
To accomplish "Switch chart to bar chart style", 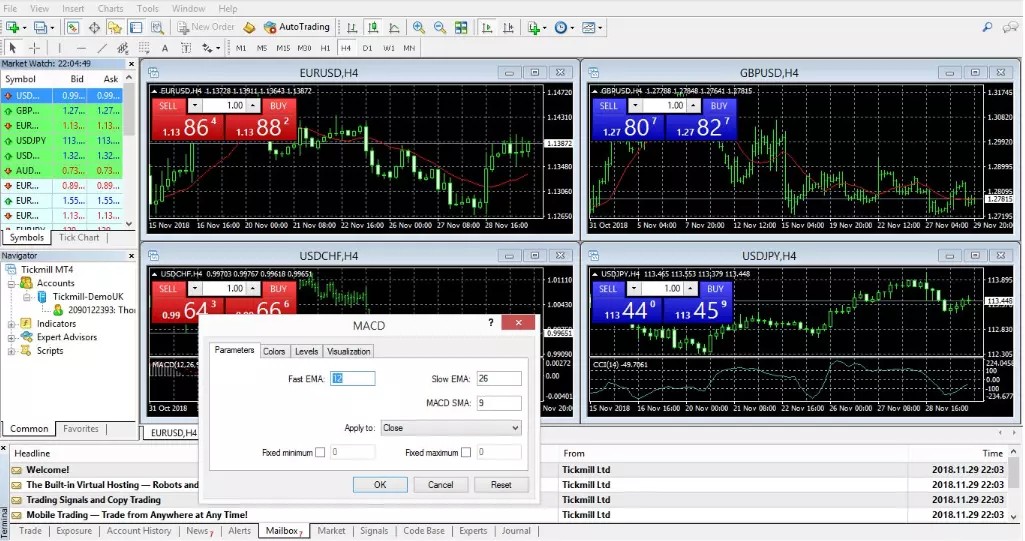I will [x=352, y=27].
